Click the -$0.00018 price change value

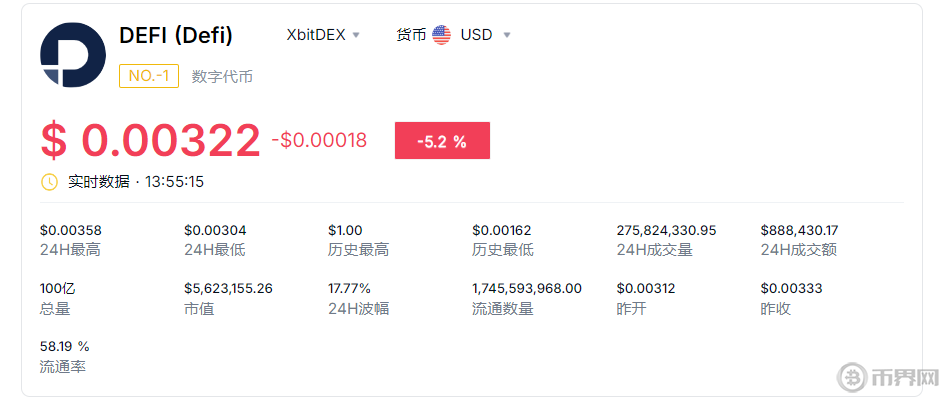click(319, 141)
